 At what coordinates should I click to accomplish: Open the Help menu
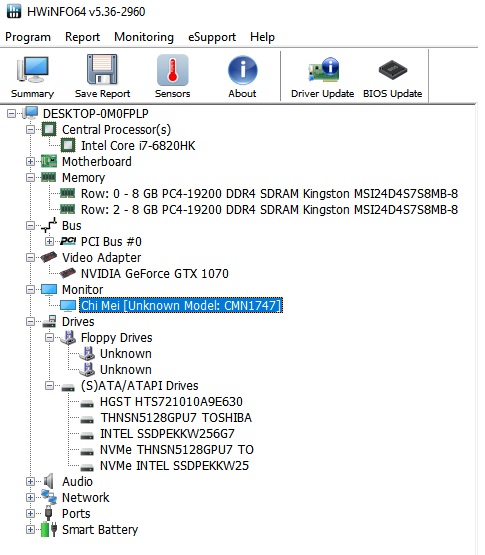coord(262,37)
